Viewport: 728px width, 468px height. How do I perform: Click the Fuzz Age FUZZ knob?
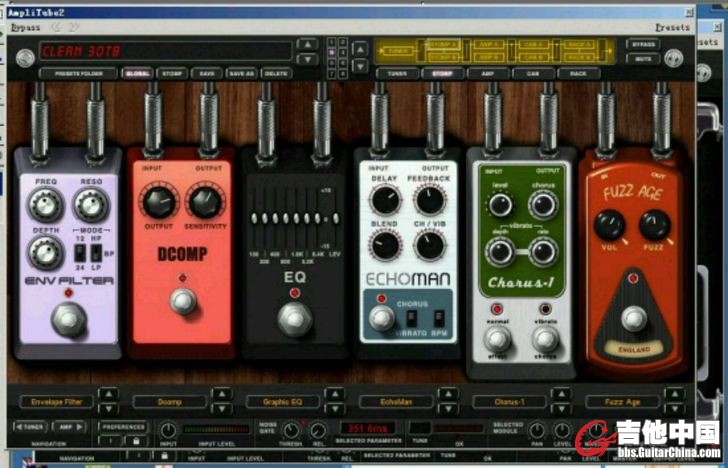coord(655,225)
